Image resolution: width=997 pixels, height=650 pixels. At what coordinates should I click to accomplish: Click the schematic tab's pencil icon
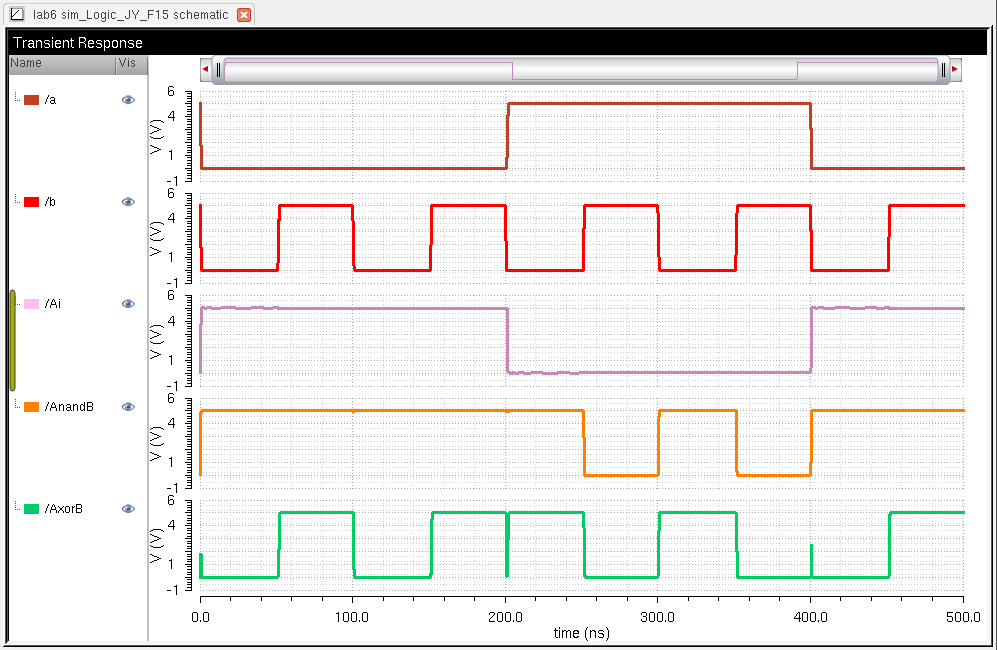[16, 15]
